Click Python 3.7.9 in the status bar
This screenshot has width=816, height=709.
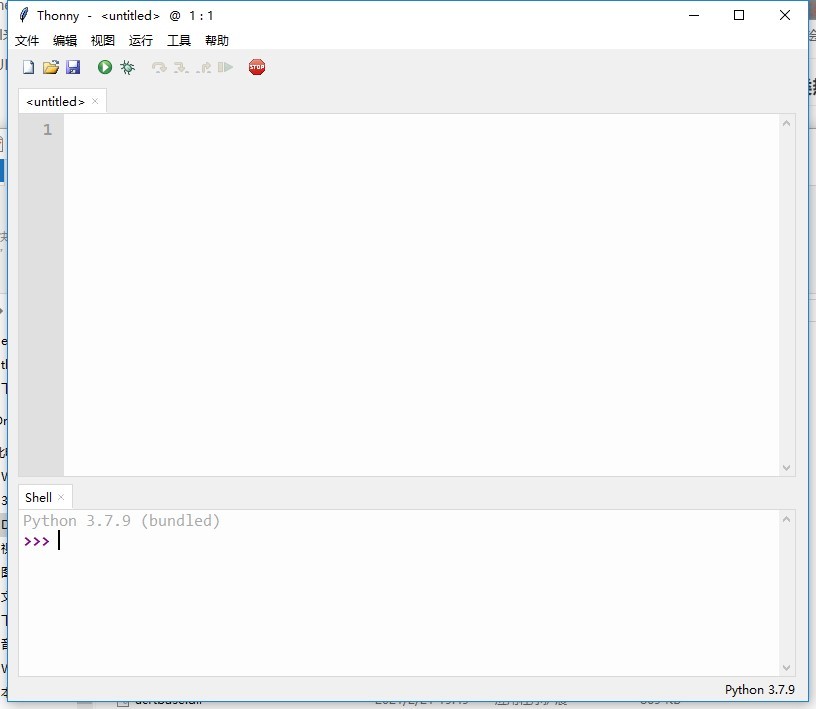coord(759,689)
